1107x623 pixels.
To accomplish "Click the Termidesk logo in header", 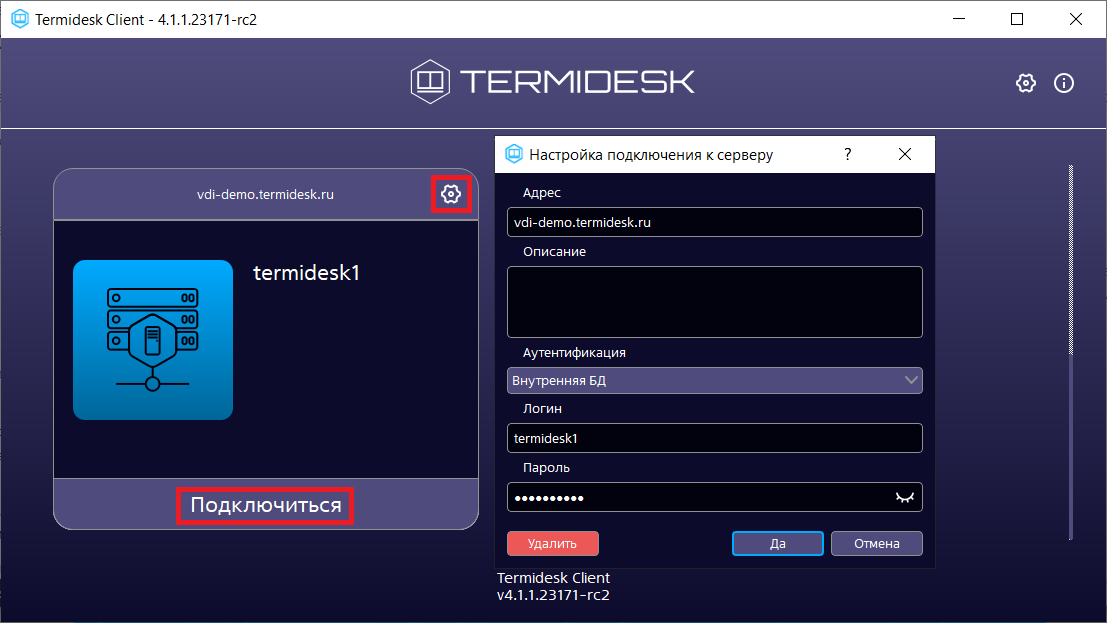I will click(x=552, y=81).
